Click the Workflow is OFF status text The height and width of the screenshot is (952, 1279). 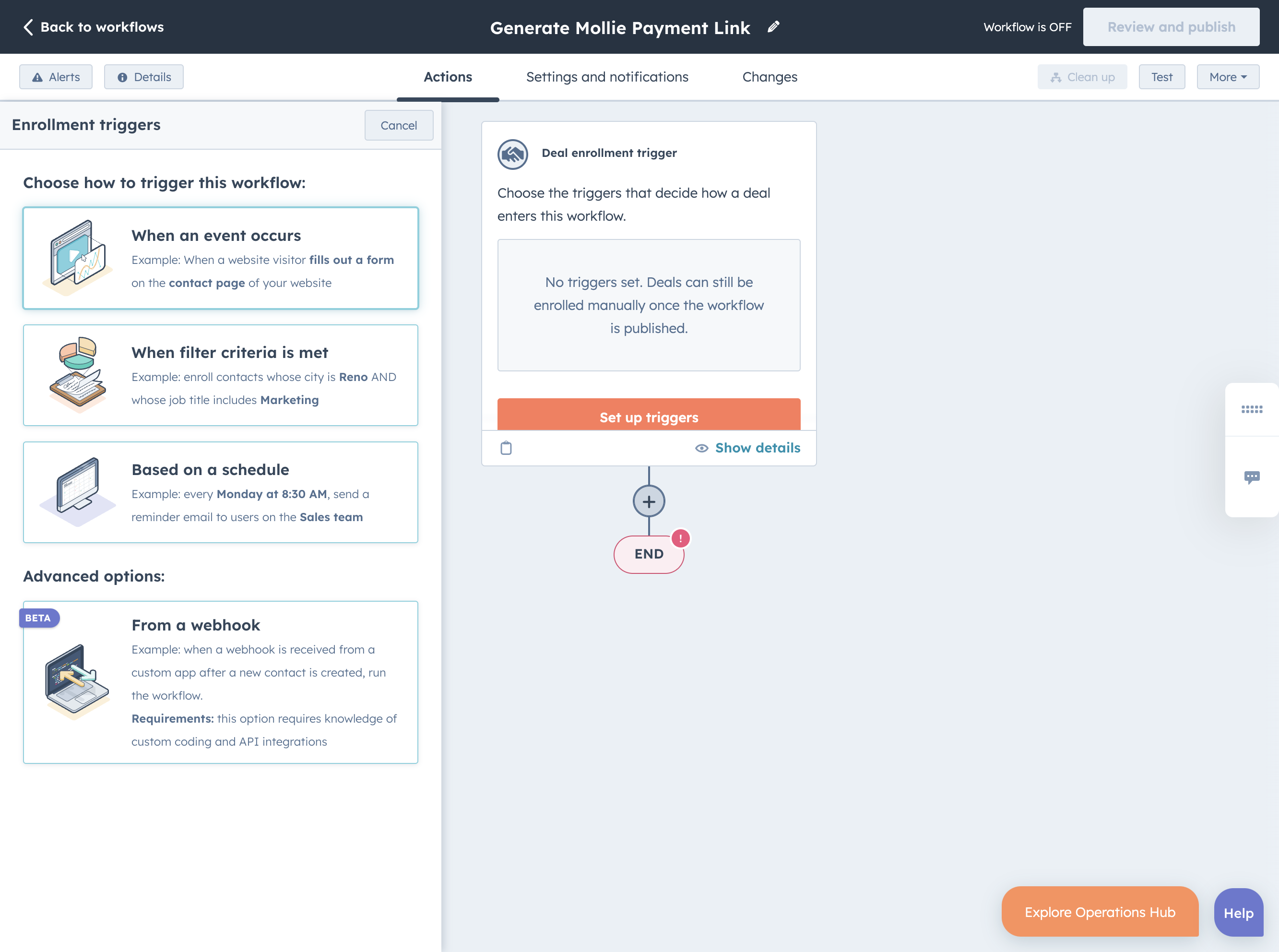coord(1027,27)
